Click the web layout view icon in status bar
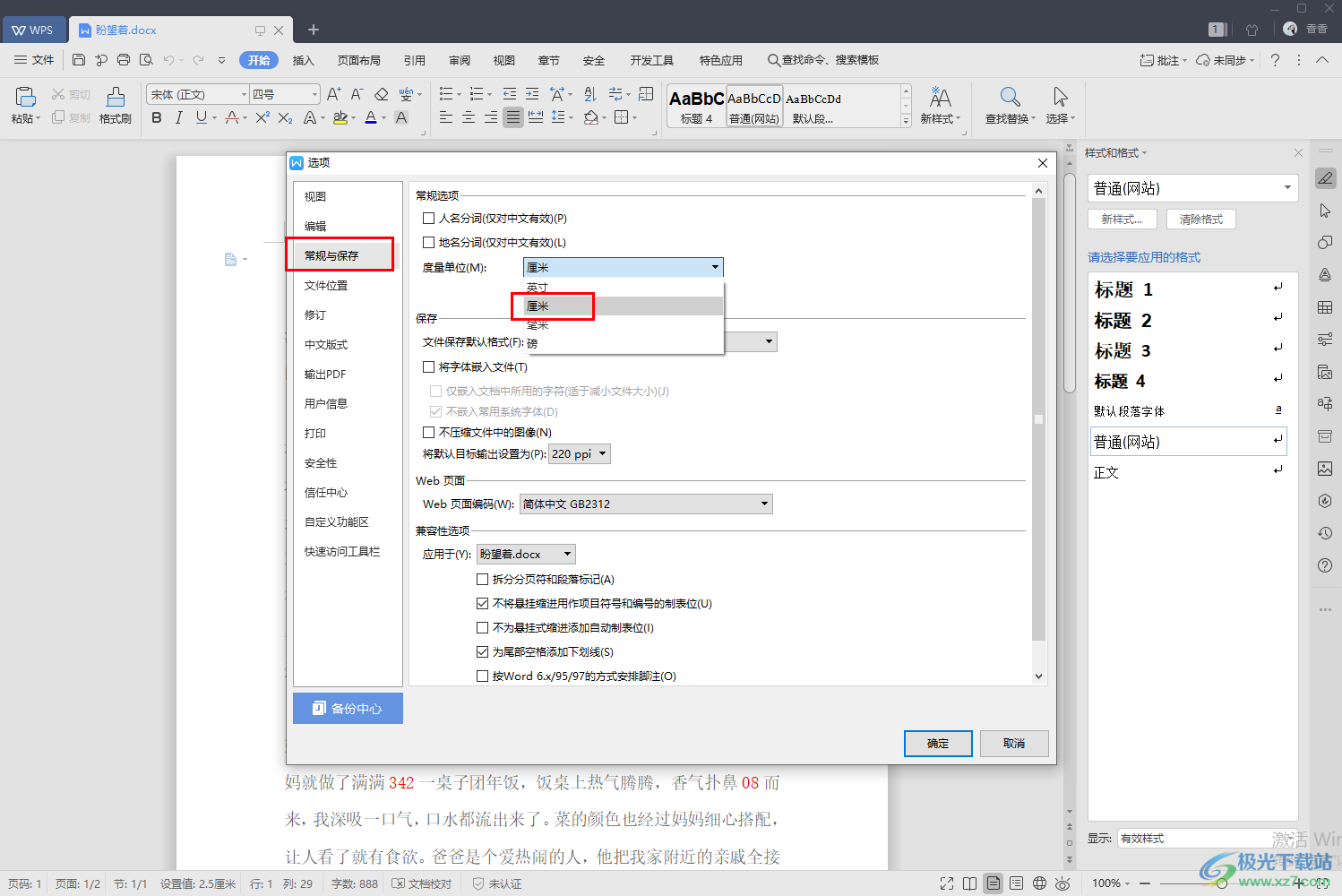1342x896 pixels. [1039, 883]
